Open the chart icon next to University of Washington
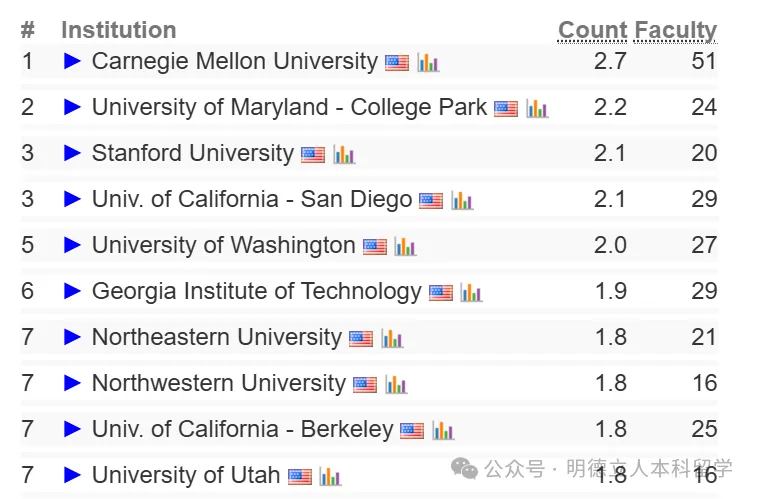The height and width of the screenshot is (499, 757). [x=405, y=247]
